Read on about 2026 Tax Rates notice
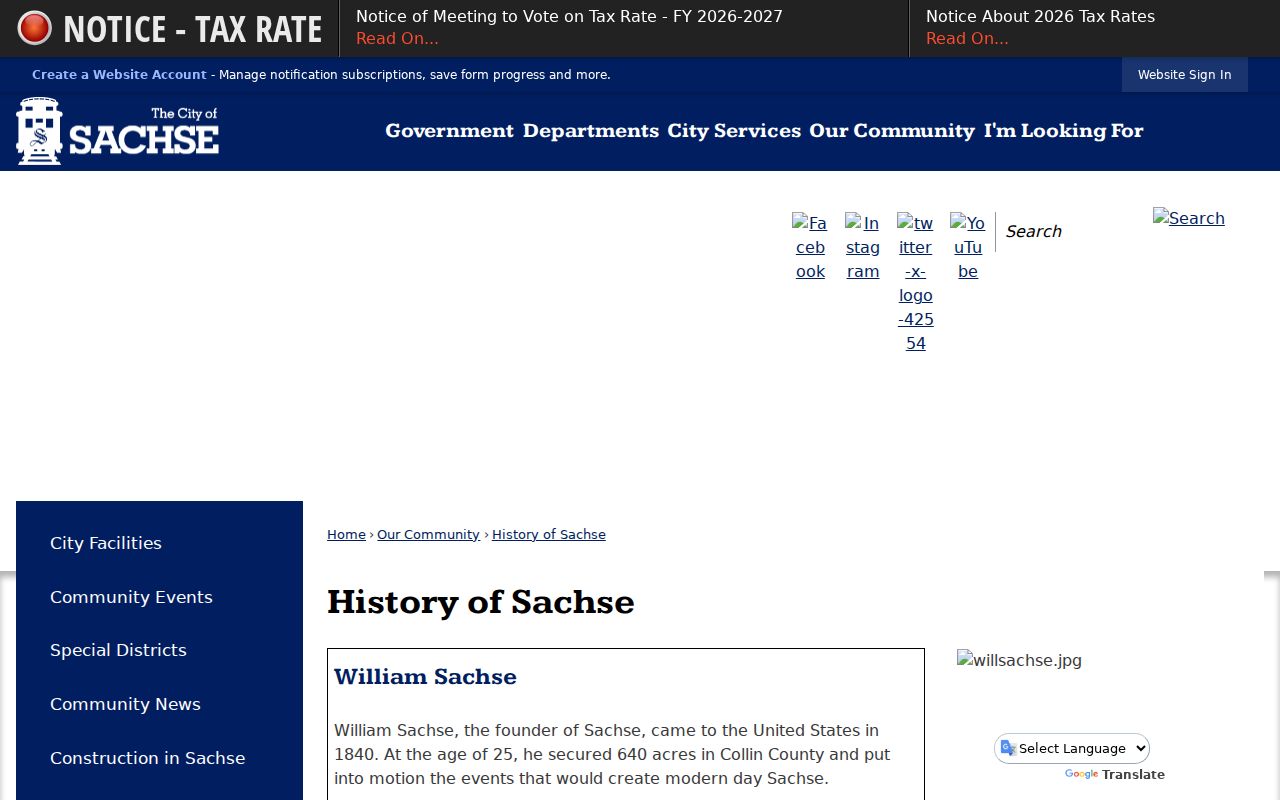 pos(967,39)
